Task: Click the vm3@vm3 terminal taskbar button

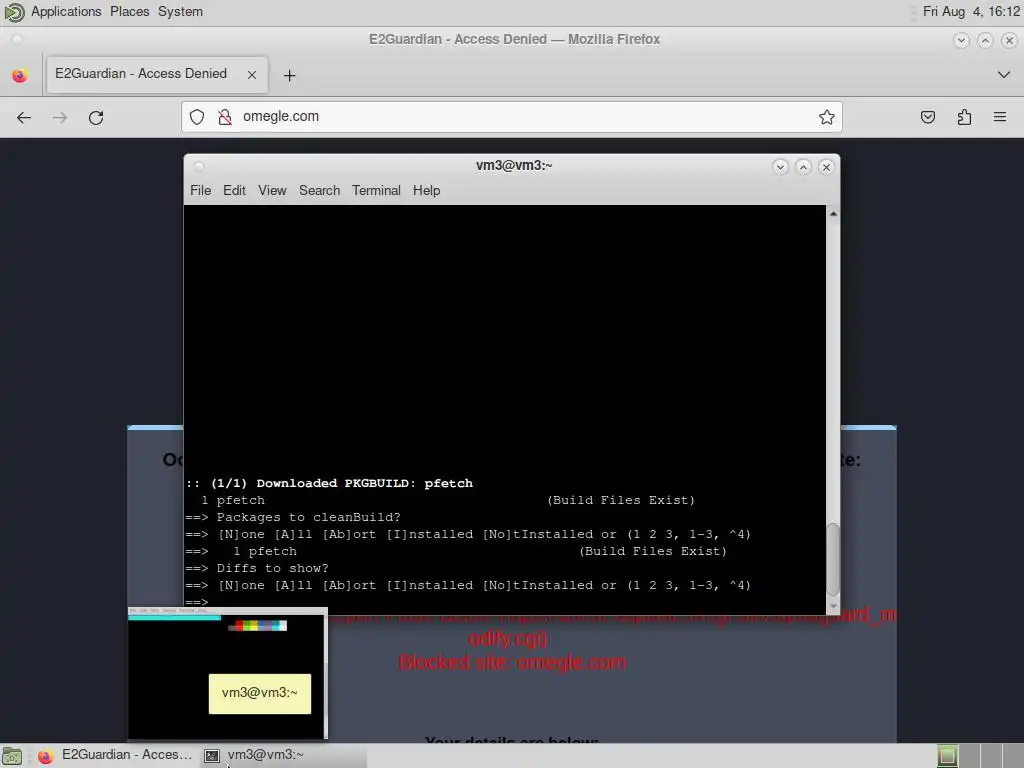Action: [282, 755]
